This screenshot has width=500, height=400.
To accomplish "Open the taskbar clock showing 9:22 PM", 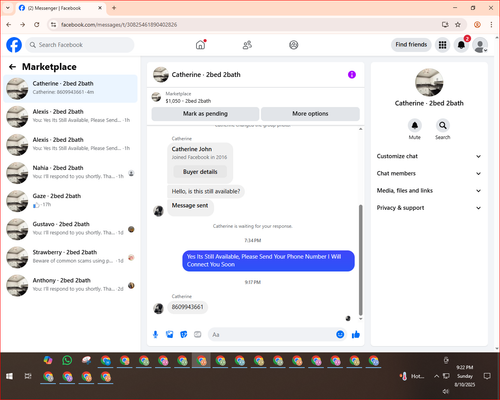I will (x=465, y=376).
